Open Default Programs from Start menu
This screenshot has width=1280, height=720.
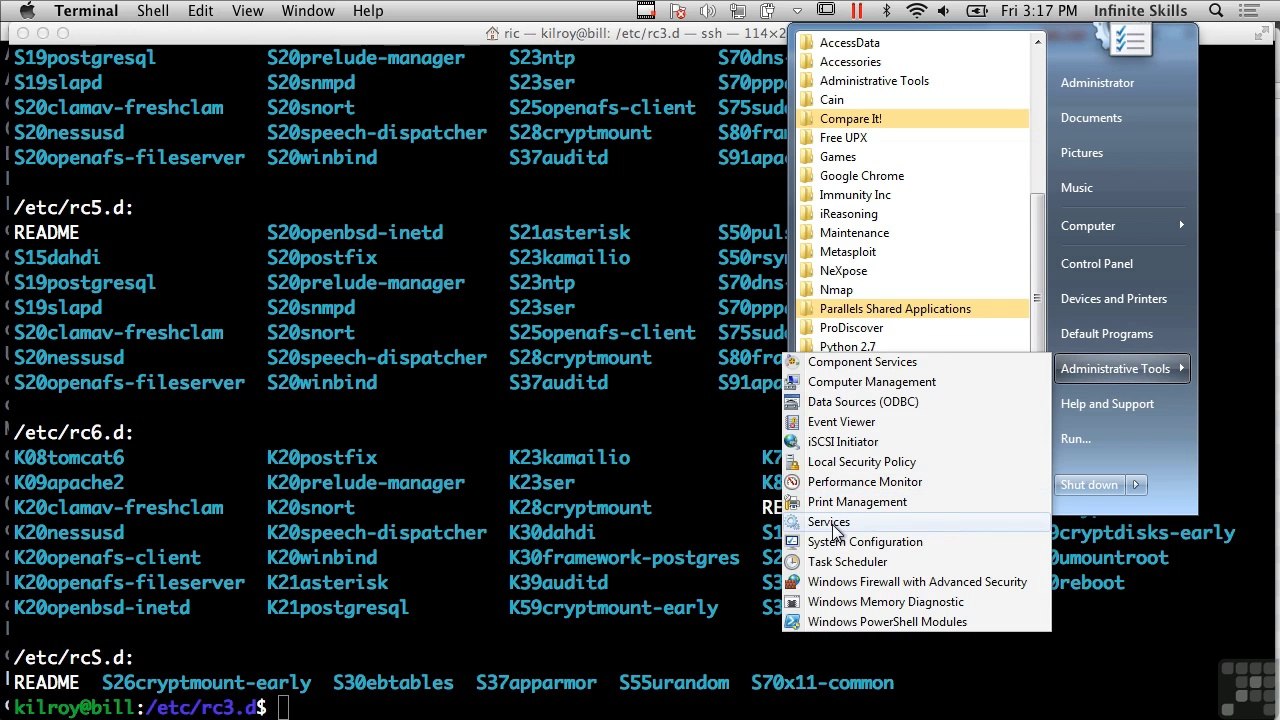point(1107,334)
